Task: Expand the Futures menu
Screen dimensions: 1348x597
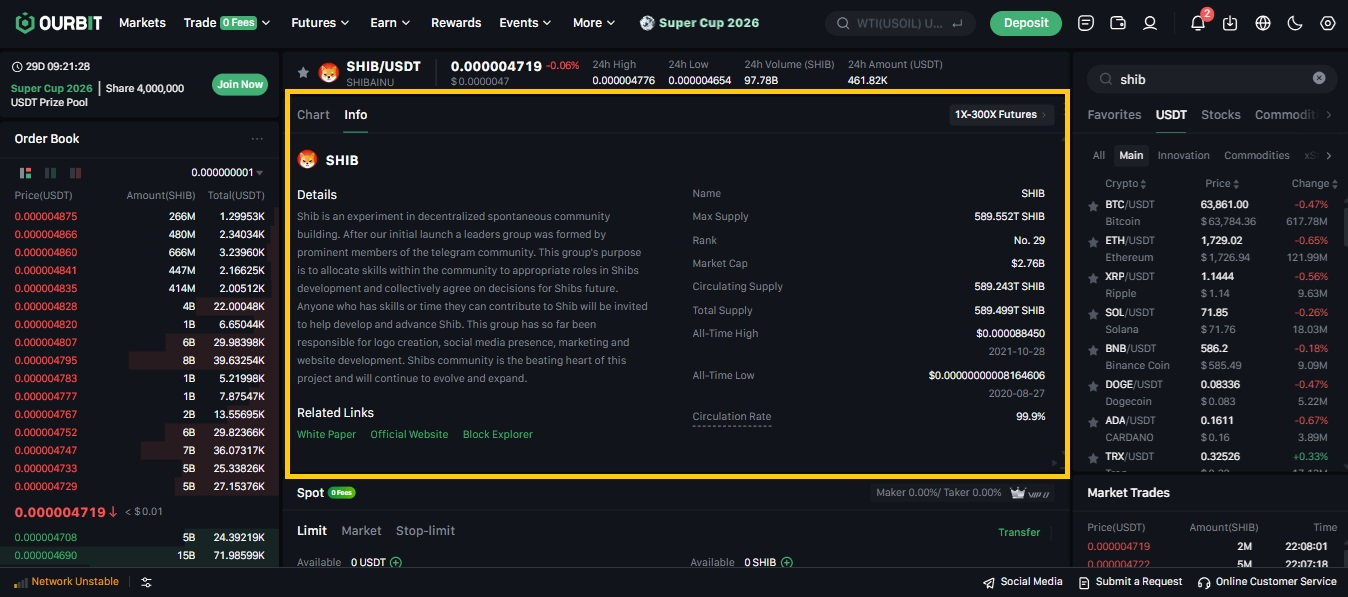Action: point(320,22)
